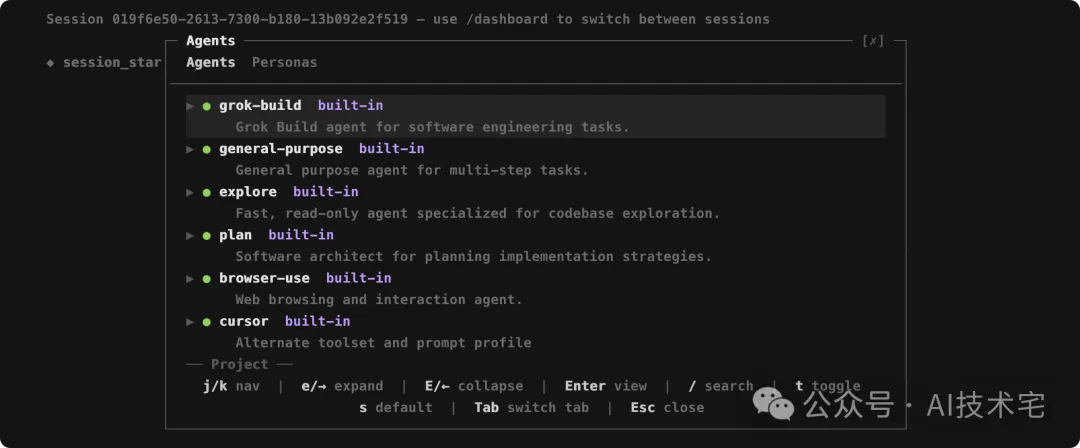Expand the grok-build agent arrow
The width and height of the screenshot is (1080, 448).
190,106
